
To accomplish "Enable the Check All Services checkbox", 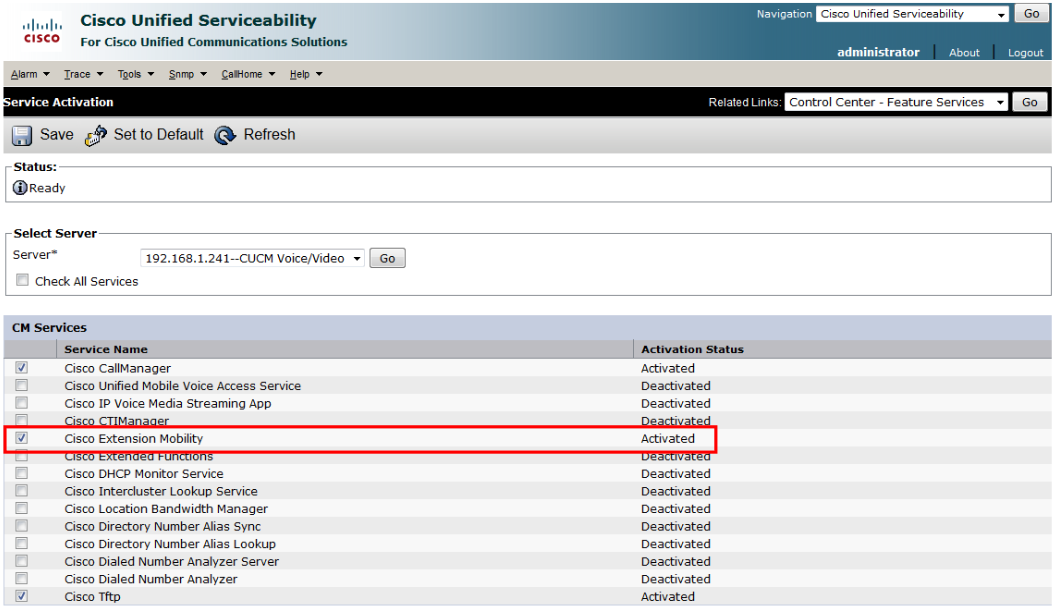I will tap(22, 280).
